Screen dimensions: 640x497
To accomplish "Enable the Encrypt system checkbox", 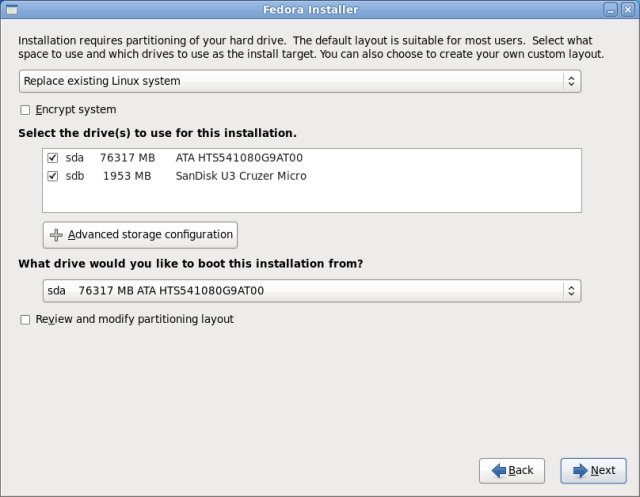I will pos(25,110).
